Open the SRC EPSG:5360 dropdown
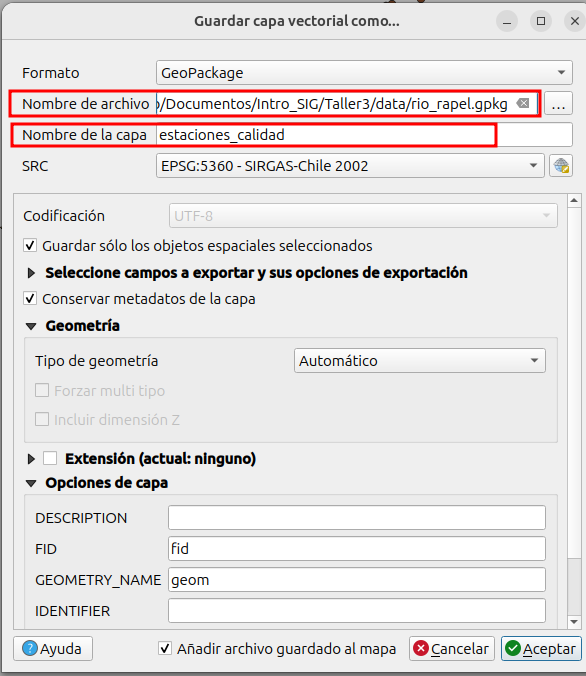This screenshot has height=676, width=586. point(350,166)
